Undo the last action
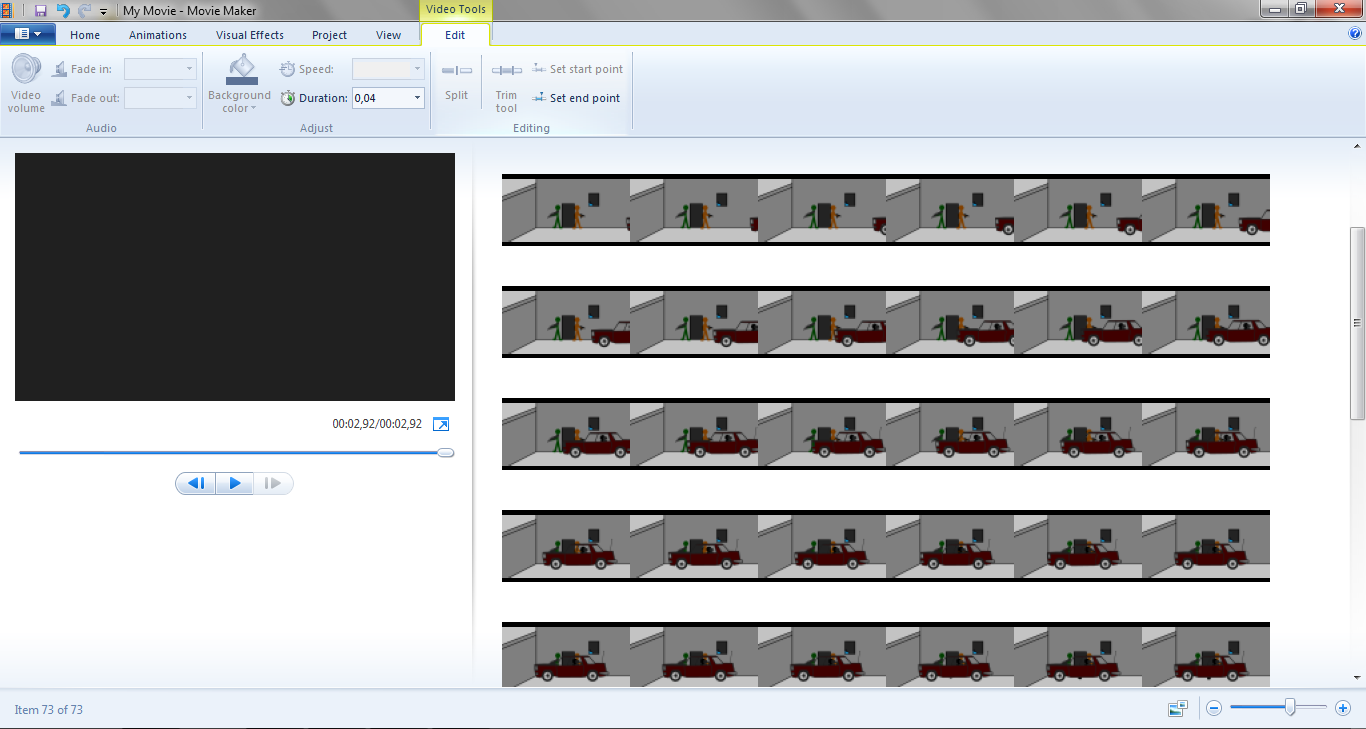Image resolution: width=1366 pixels, height=729 pixels. [63, 10]
